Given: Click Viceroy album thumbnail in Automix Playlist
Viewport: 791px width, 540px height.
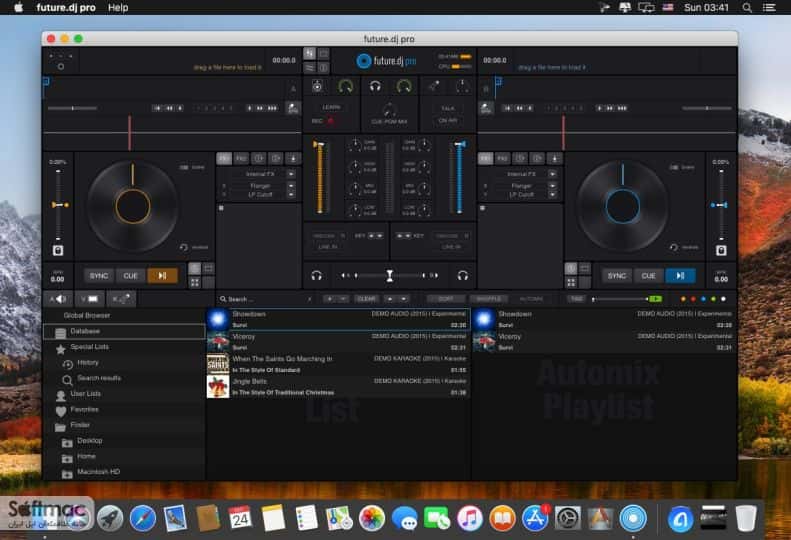Looking at the screenshot, I should pos(484,342).
